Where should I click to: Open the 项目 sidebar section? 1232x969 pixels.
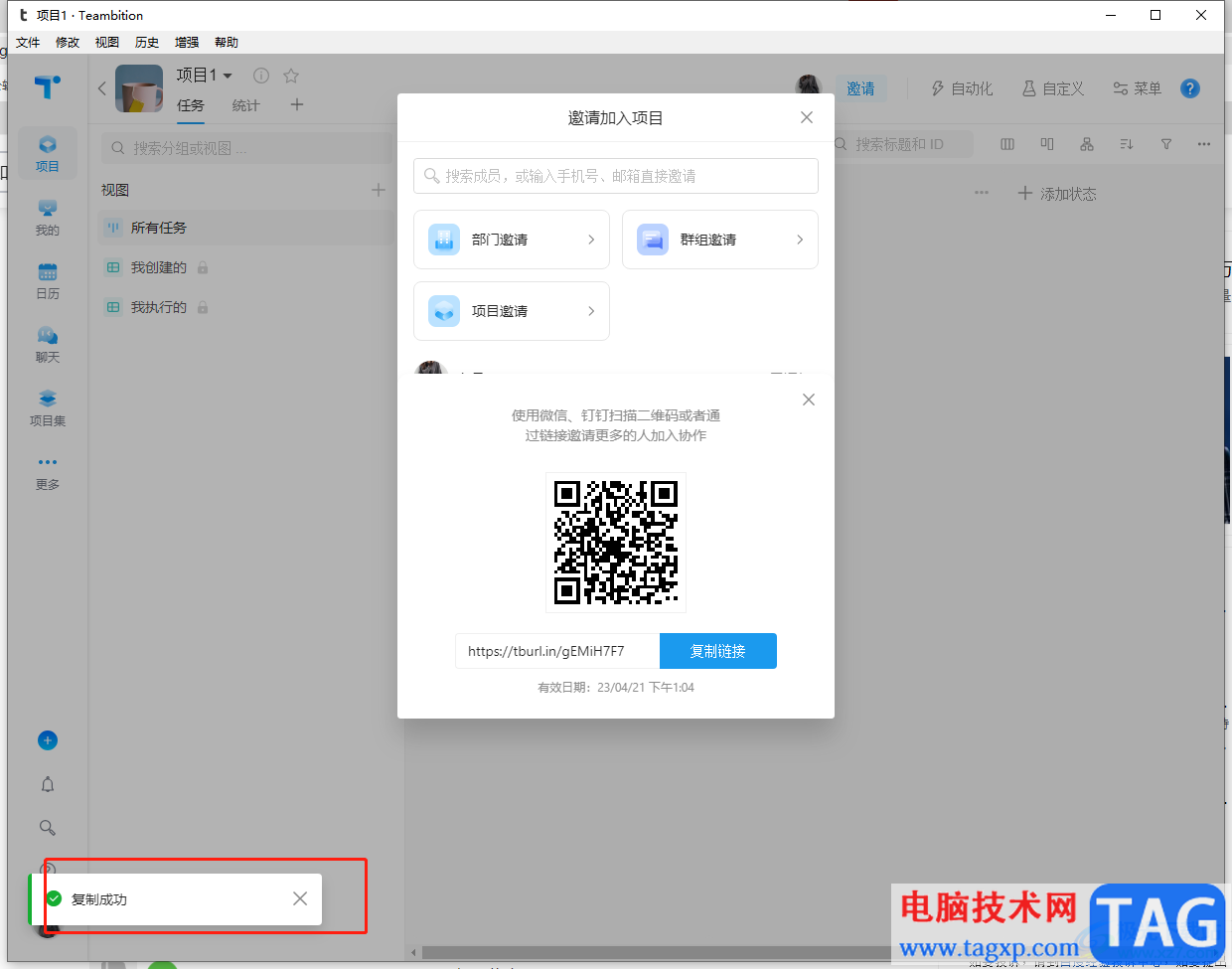(48, 154)
